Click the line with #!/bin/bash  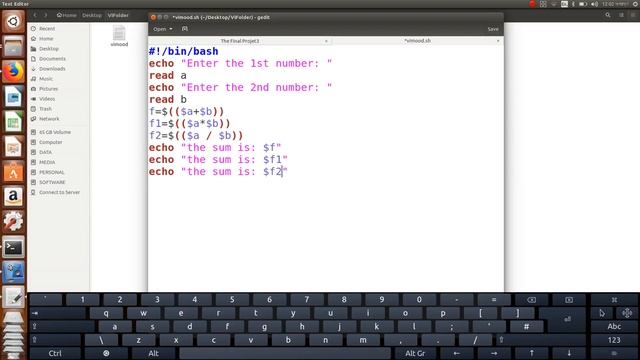pos(183,51)
